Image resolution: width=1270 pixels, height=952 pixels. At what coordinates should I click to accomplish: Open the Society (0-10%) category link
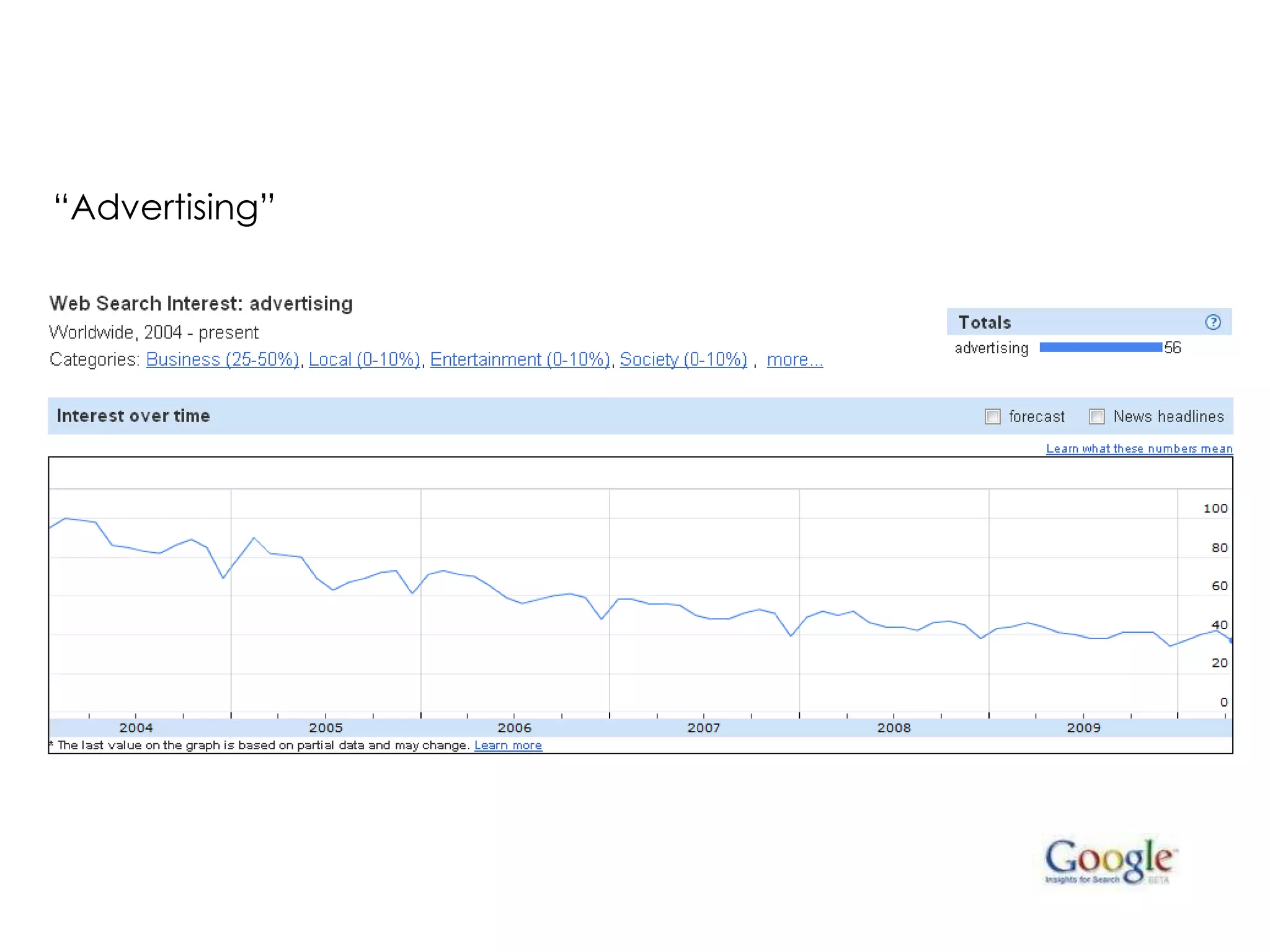(683, 359)
